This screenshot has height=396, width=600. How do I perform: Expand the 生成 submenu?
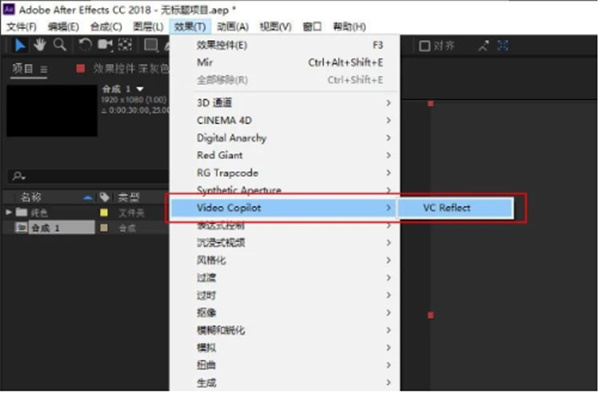(285, 383)
